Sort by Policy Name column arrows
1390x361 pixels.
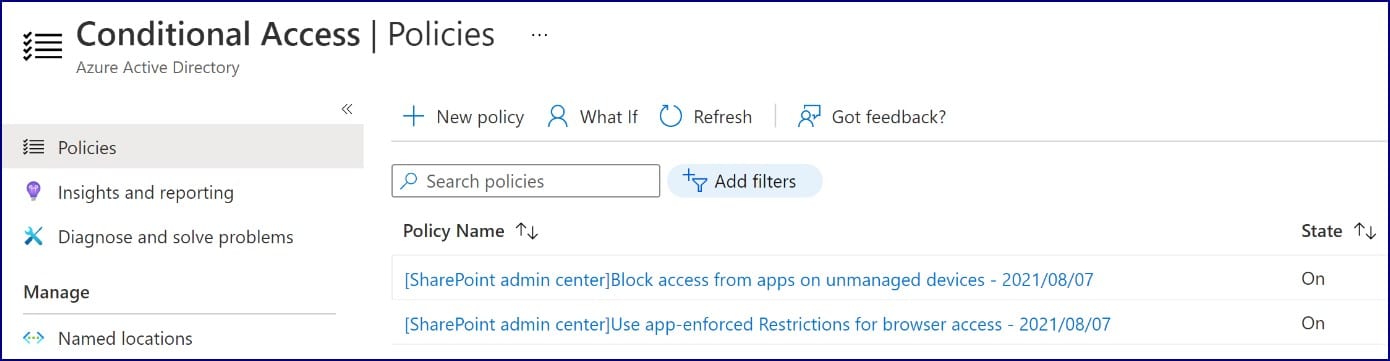(527, 231)
